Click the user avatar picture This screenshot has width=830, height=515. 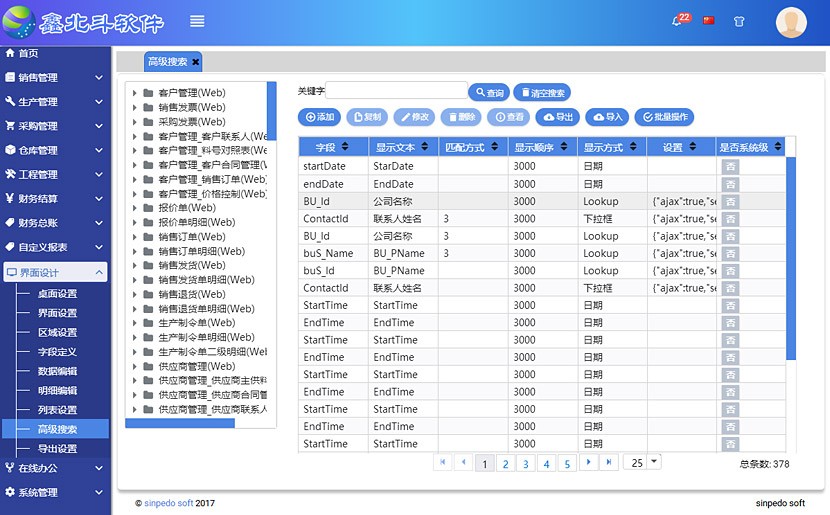click(791, 22)
